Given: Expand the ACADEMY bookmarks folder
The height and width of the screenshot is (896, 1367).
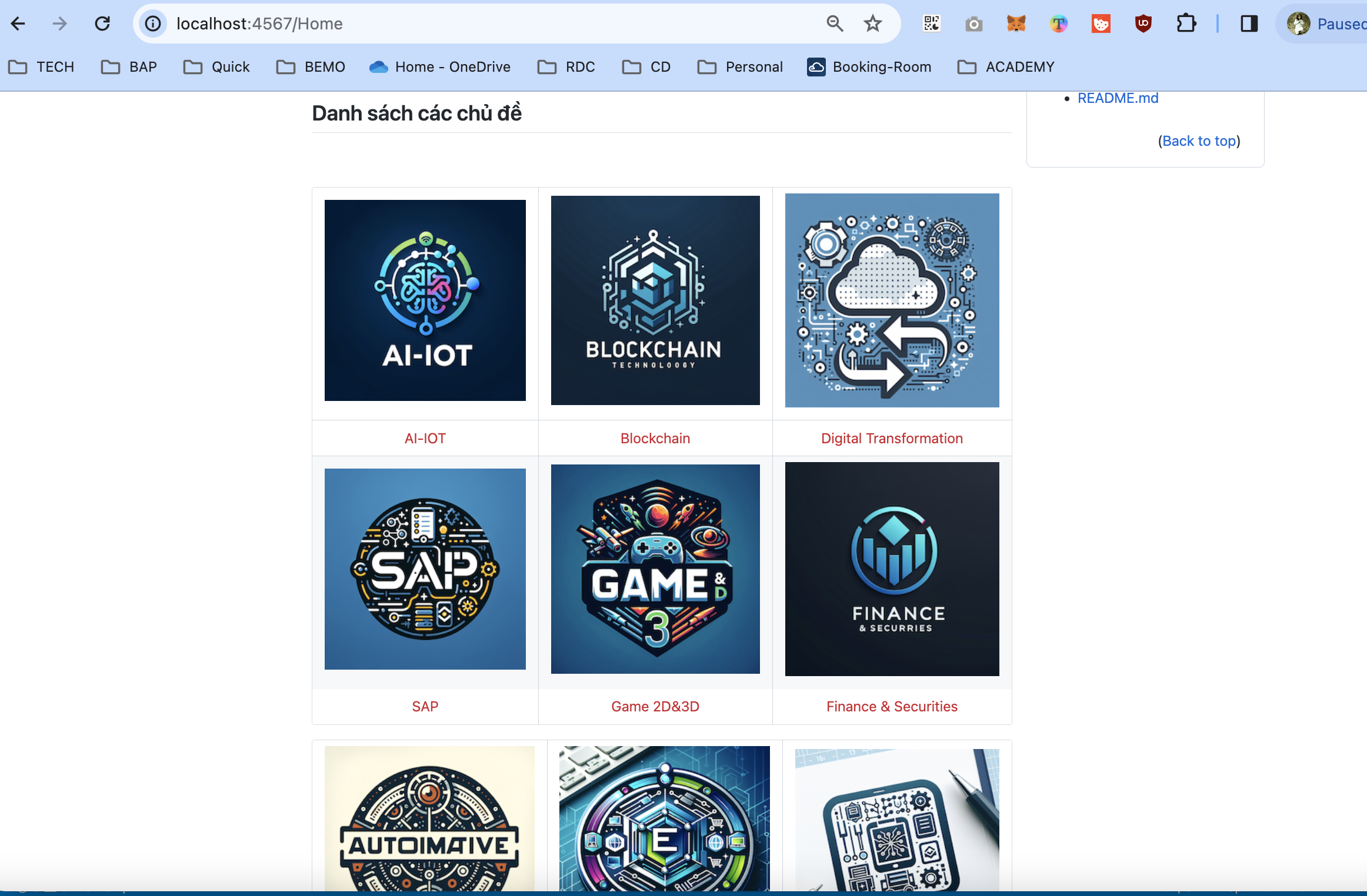Looking at the screenshot, I should [x=1006, y=67].
